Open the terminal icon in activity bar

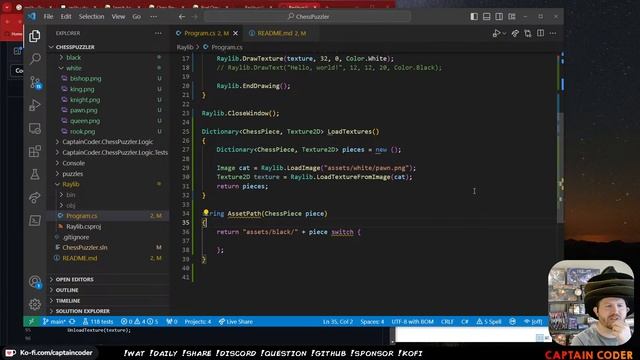click(35, 220)
